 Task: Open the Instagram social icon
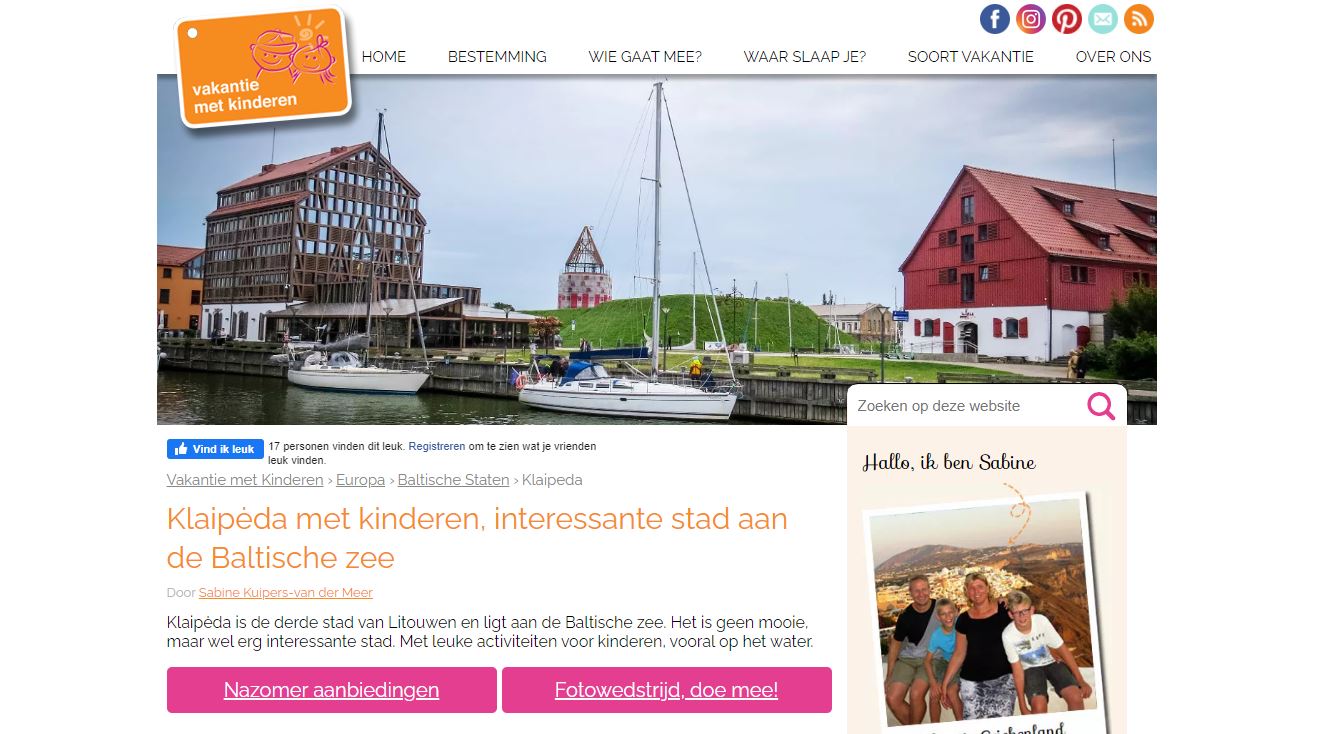(1031, 19)
